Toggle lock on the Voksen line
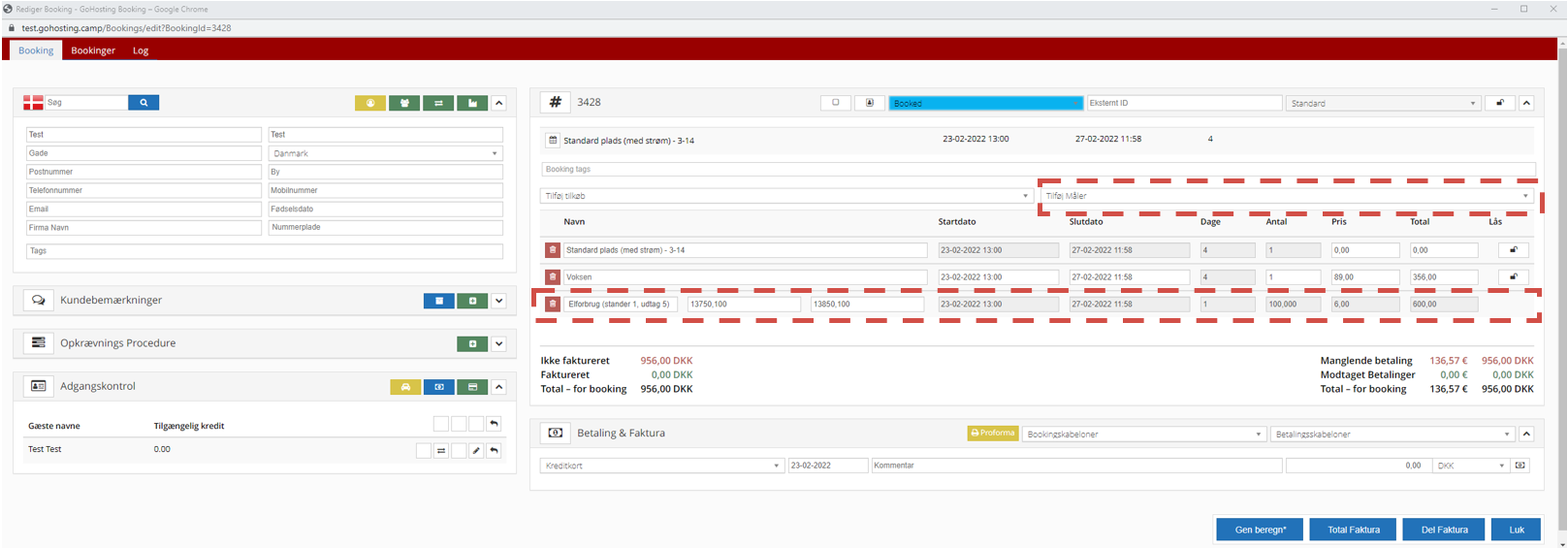This screenshot has height=548, width=1568. tap(1513, 277)
